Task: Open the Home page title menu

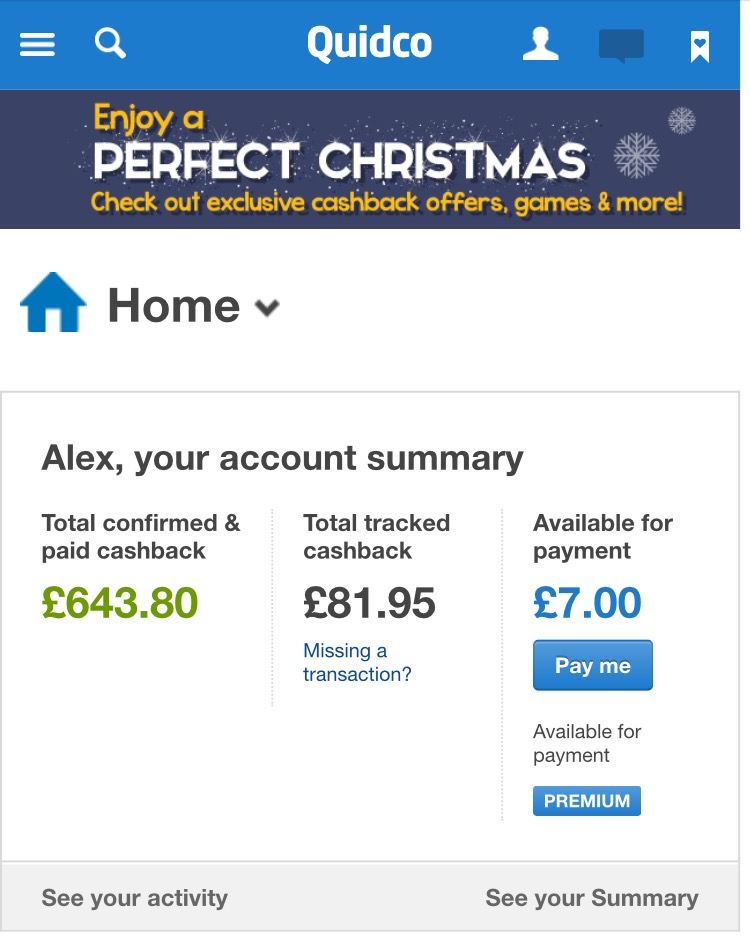Action: tap(174, 306)
